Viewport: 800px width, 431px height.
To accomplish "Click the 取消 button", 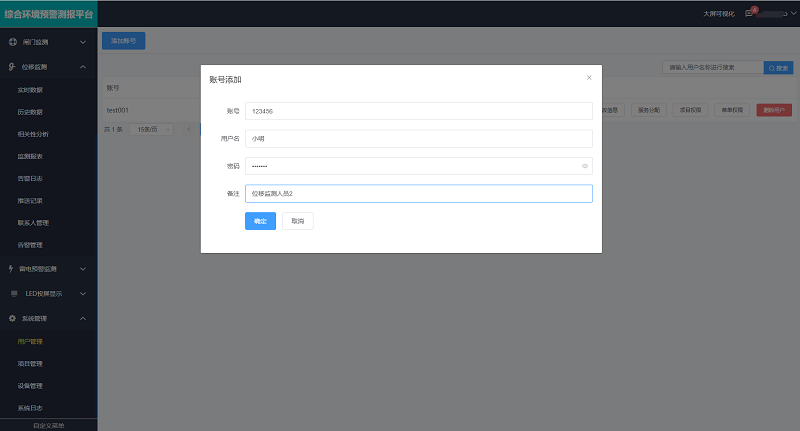I will click(297, 221).
